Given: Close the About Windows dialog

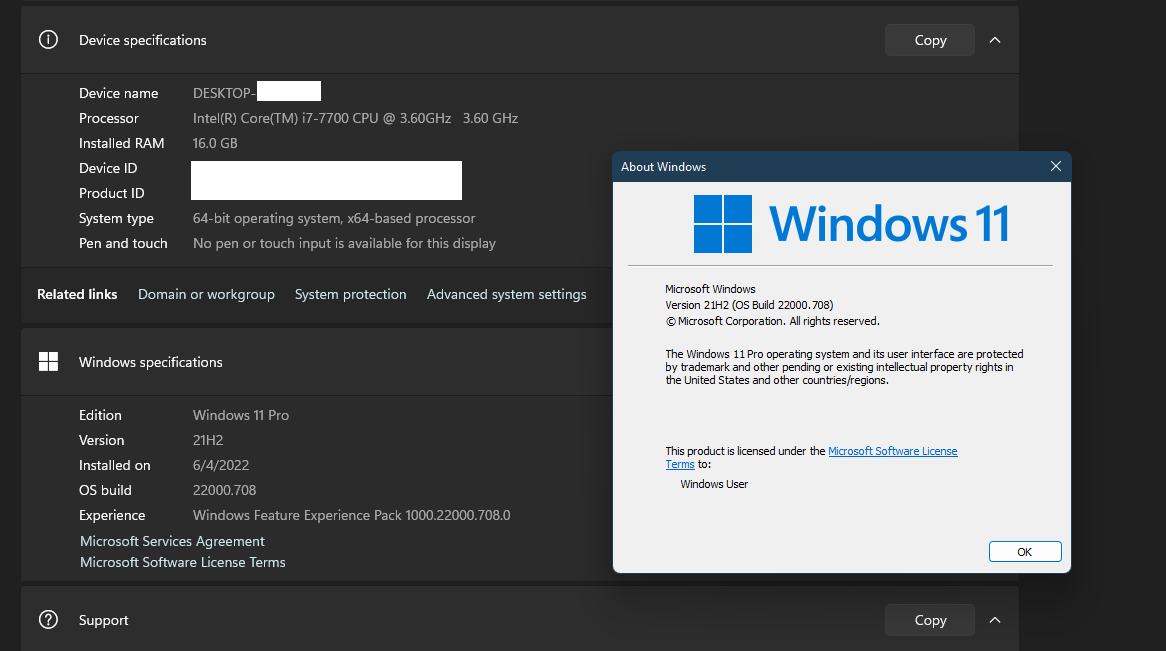Looking at the screenshot, I should click(x=1055, y=166).
